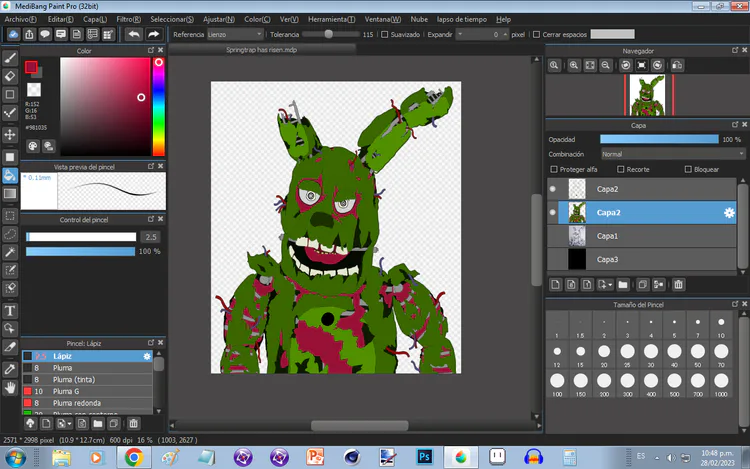Open the Capa menu in menu bar
This screenshot has height=469, width=750.
tap(95, 19)
